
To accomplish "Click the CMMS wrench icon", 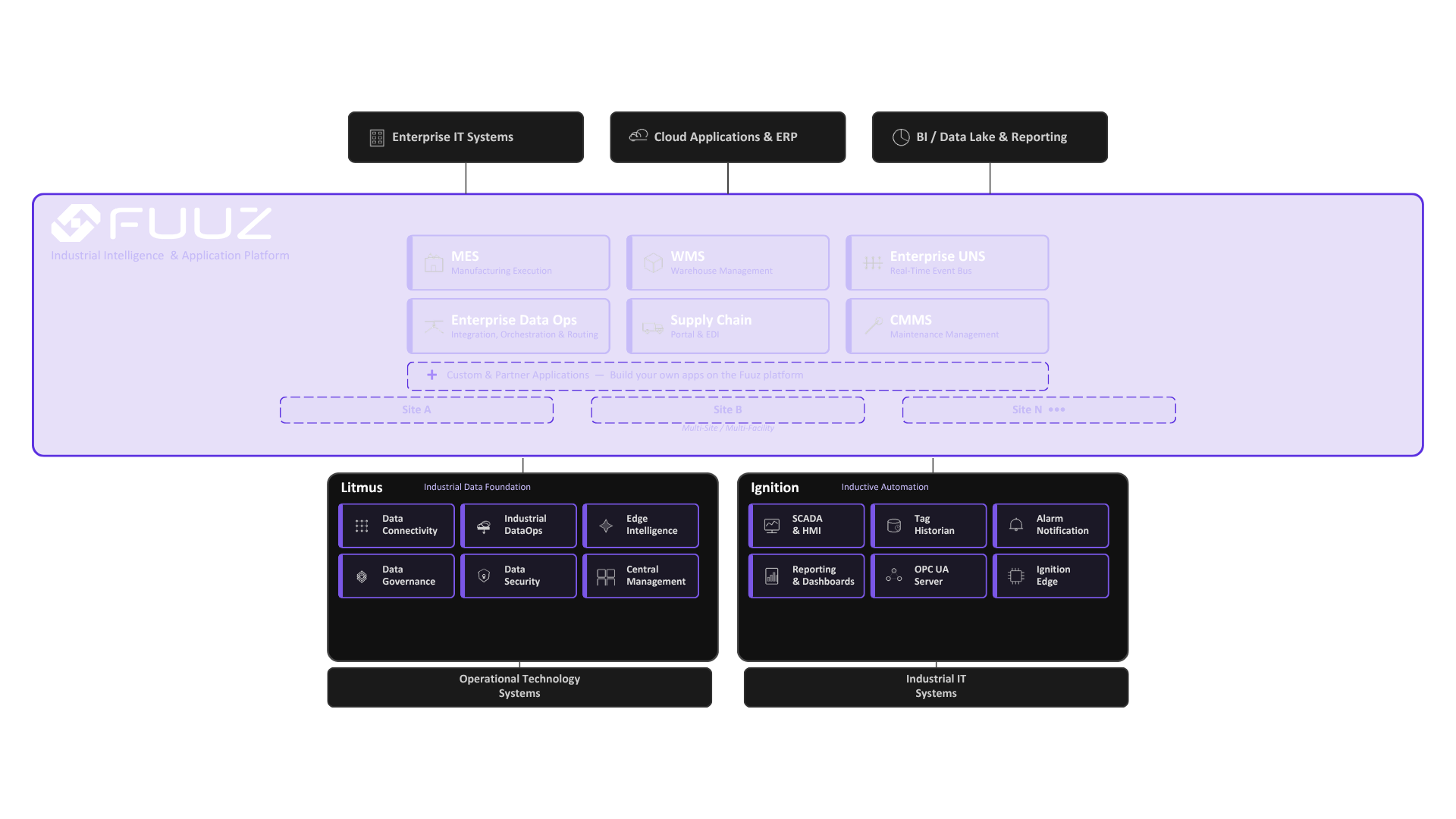I will (x=873, y=327).
